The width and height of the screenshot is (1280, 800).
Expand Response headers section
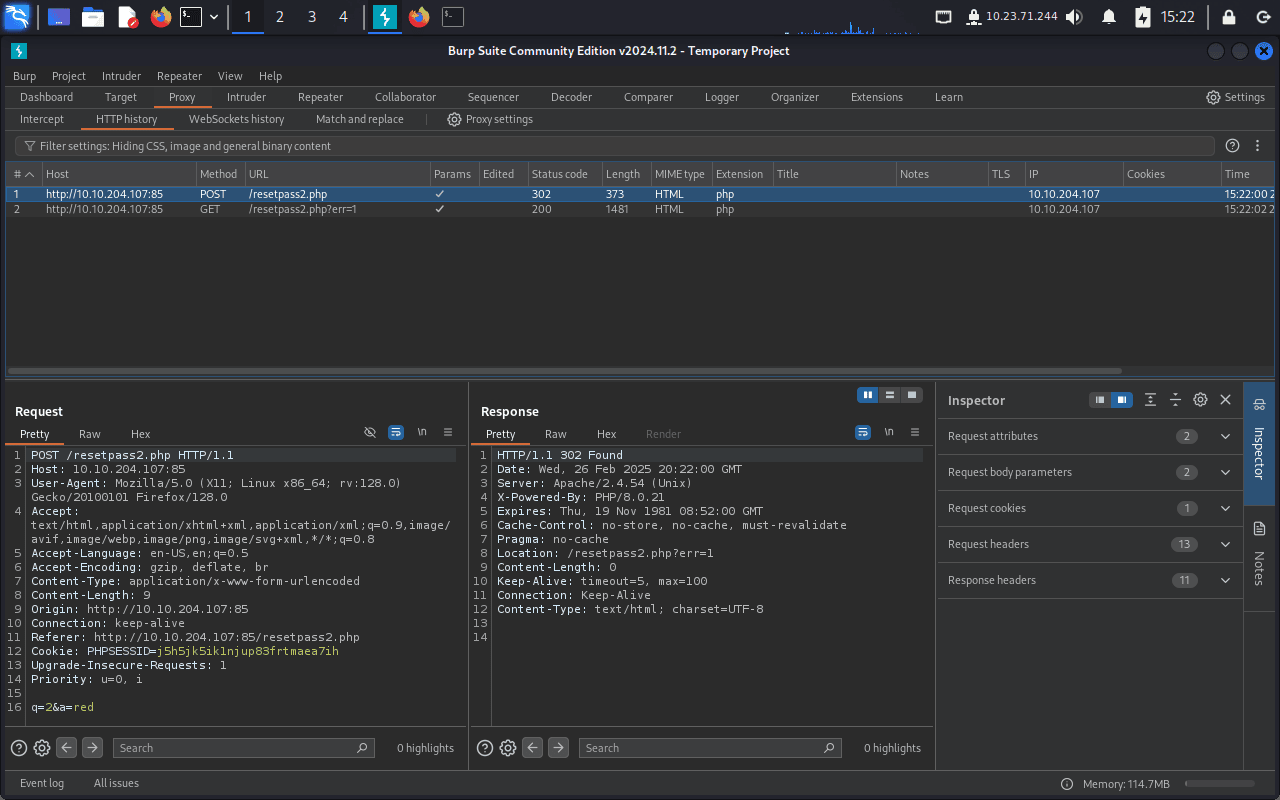click(x=1090, y=580)
